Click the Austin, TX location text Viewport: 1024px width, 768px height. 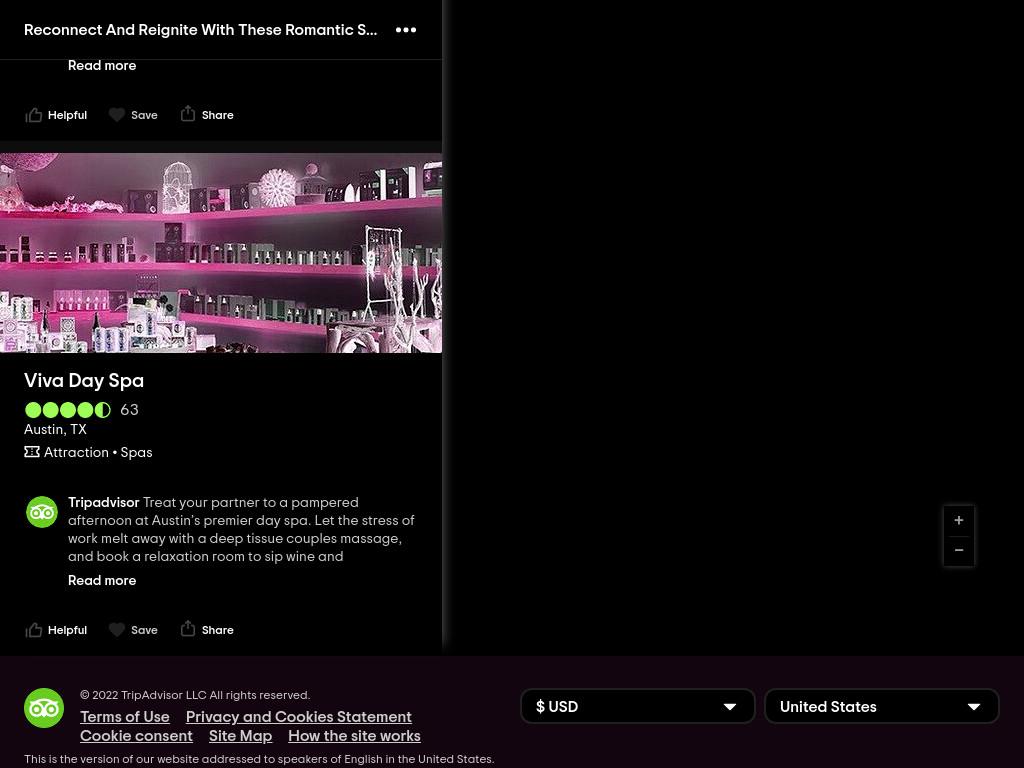(56, 430)
